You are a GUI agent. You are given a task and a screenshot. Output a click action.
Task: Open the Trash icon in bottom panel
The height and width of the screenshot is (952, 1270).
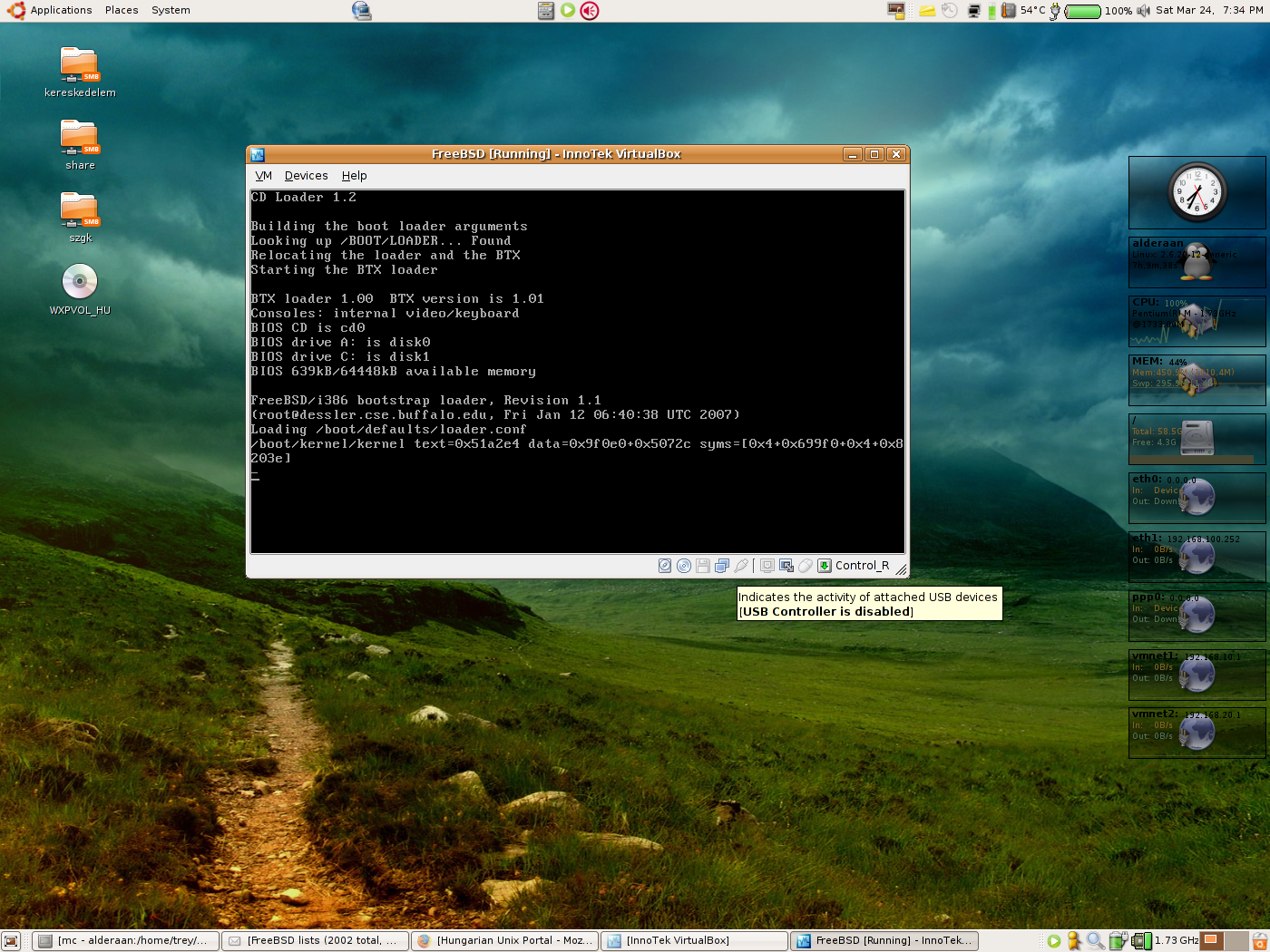pyautogui.click(x=1260, y=941)
